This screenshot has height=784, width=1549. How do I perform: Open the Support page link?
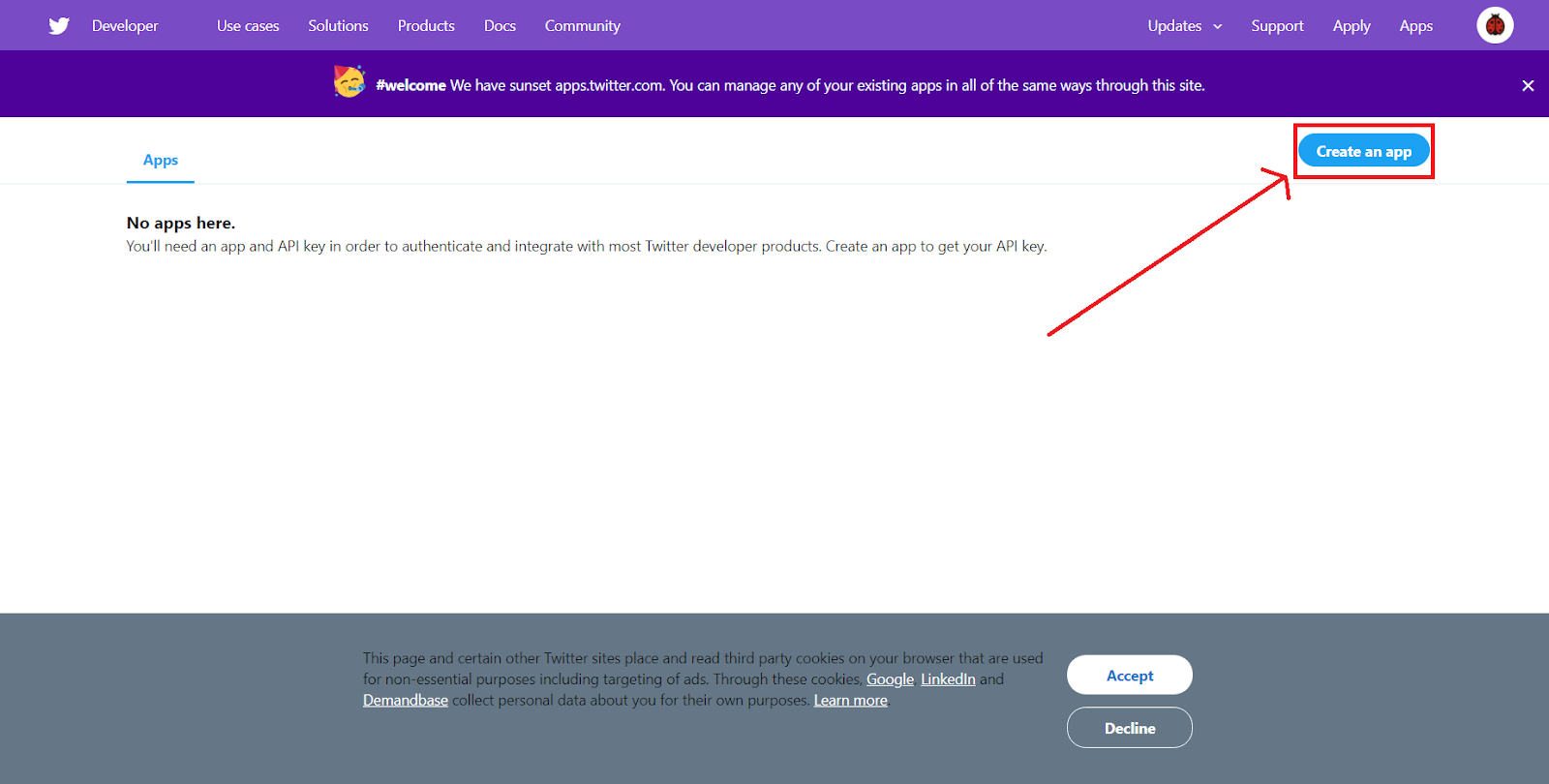(x=1277, y=26)
